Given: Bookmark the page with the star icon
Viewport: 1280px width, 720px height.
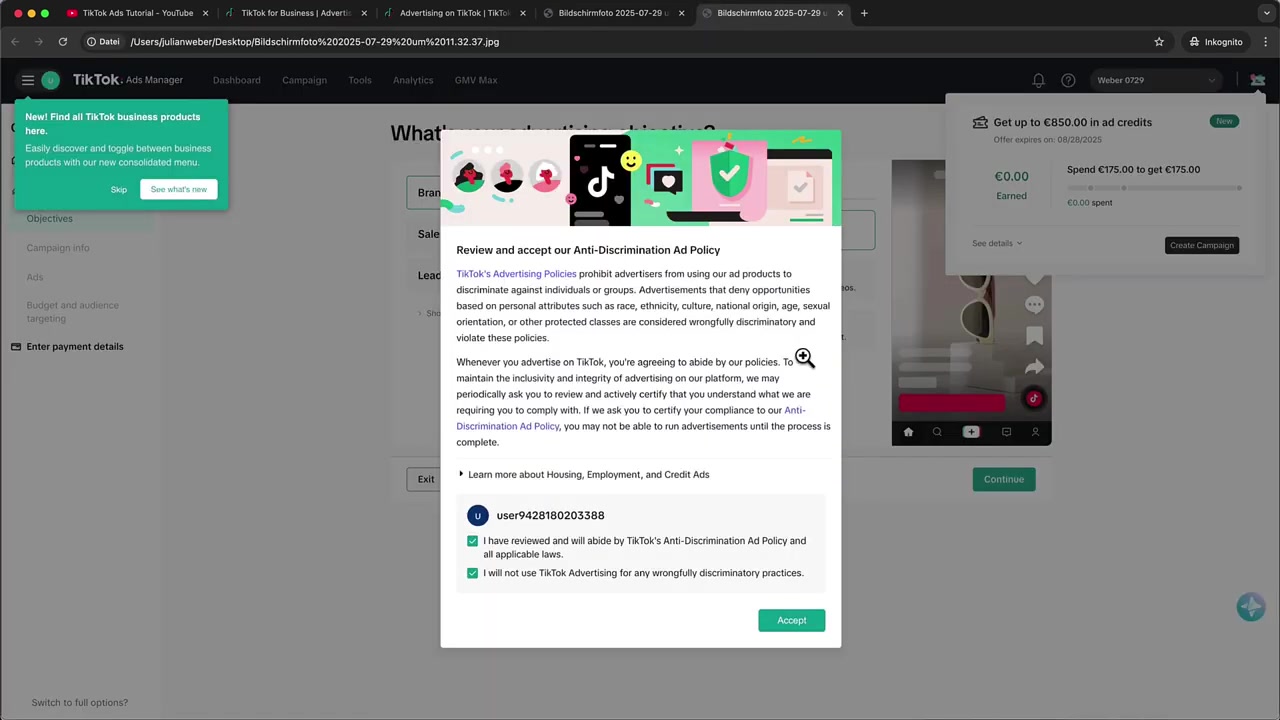Looking at the screenshot, I should point(1159,42).
